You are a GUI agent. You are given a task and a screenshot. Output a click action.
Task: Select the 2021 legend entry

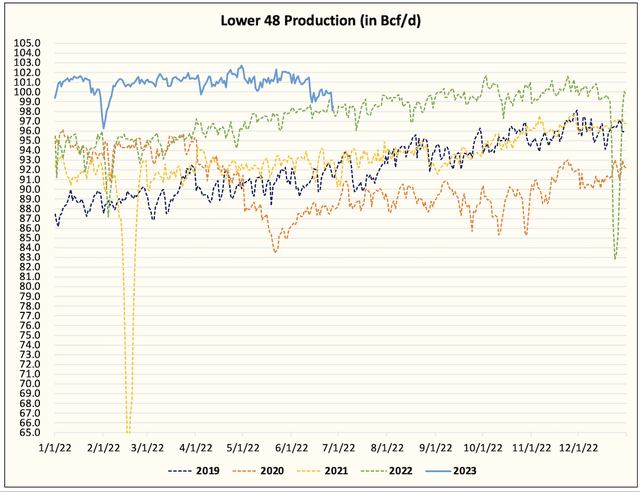coord(322,471)
